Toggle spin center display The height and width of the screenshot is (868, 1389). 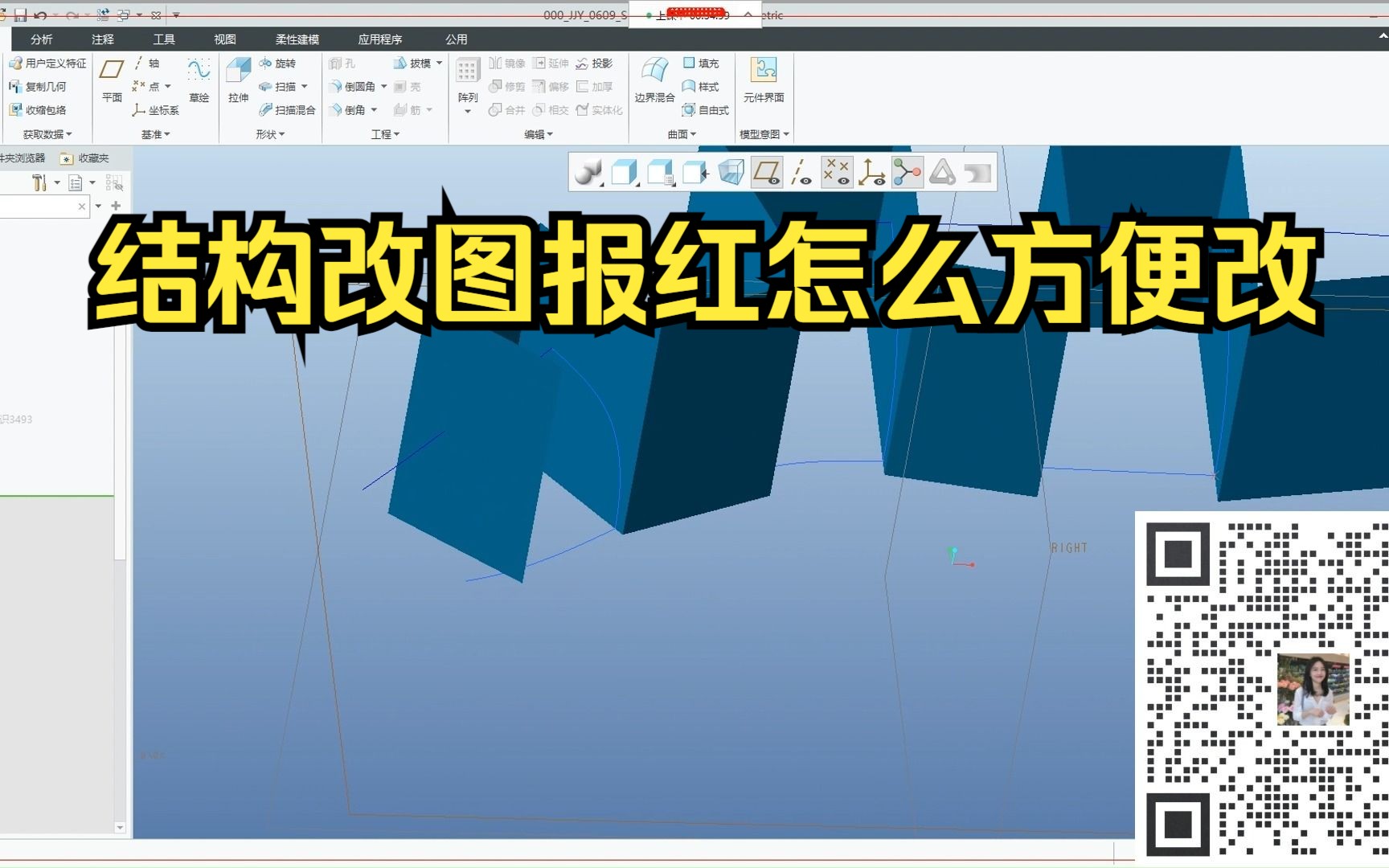908,172
